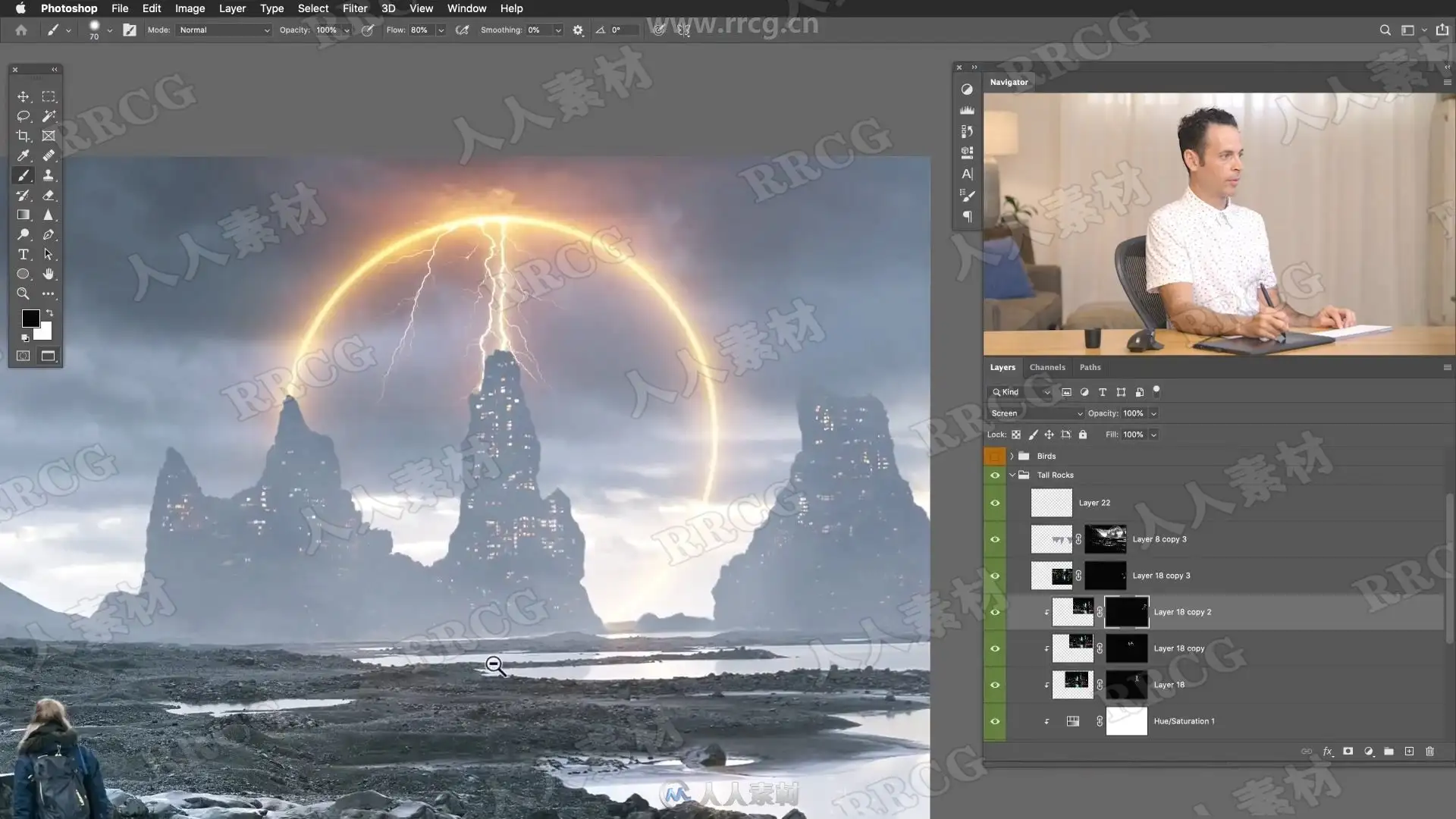Image resolution: width=1456 pixels, height=819 pixels.
Task: Expand the Birds layer group
Action: click(x=1012, y=456)
